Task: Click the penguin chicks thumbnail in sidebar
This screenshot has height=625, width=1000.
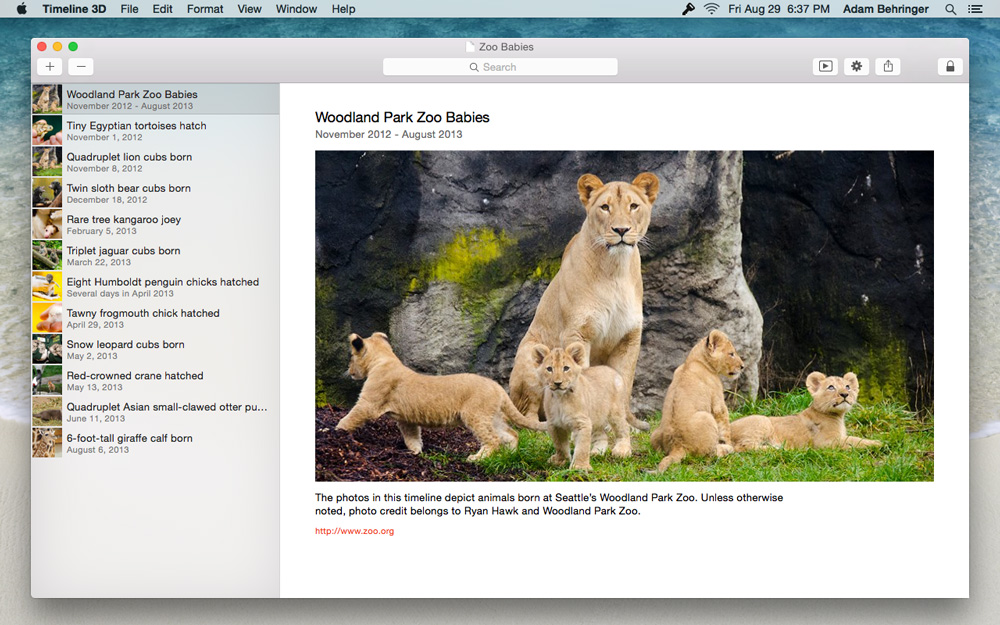Action: pyautogui.click(x=47, y=287)
